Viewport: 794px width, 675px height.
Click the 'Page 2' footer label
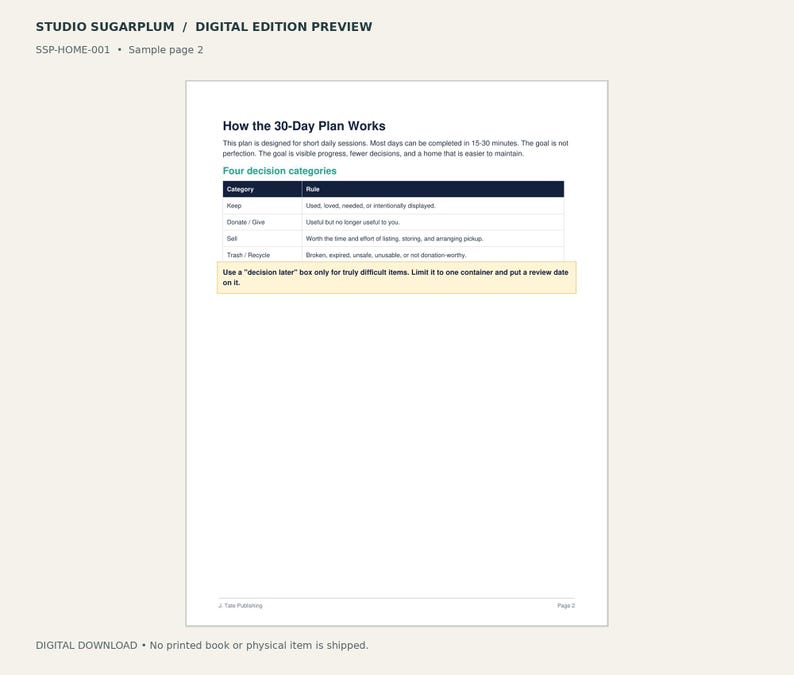tap(566, 606)
